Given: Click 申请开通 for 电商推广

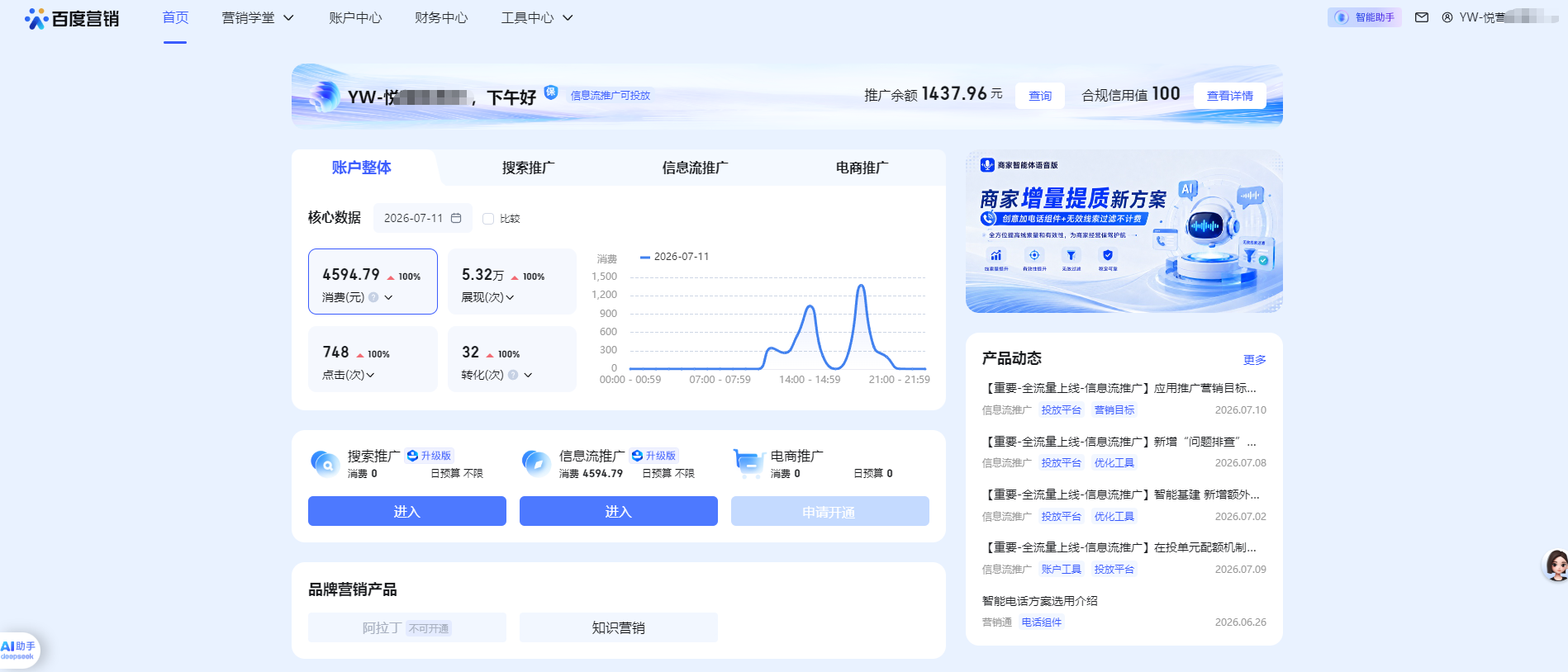Looking at the screenshot, I should click(830, 511).
